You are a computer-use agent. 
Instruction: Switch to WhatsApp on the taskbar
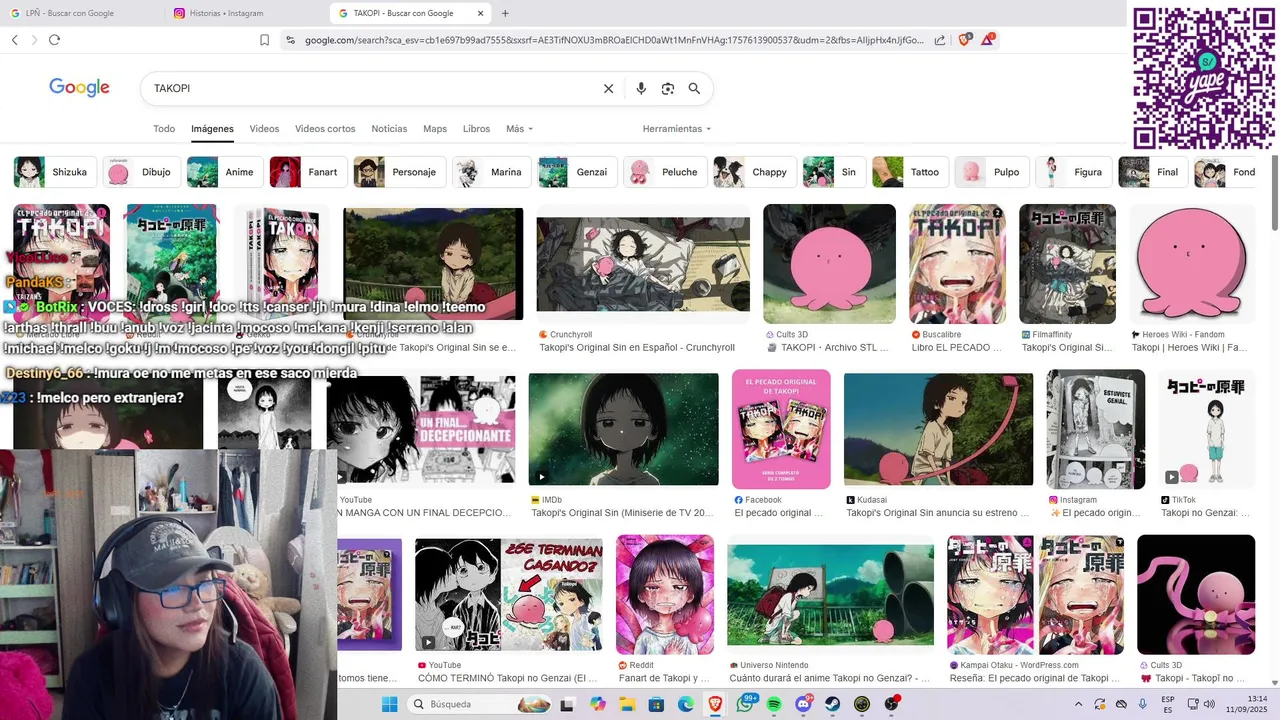coord(745,704)
